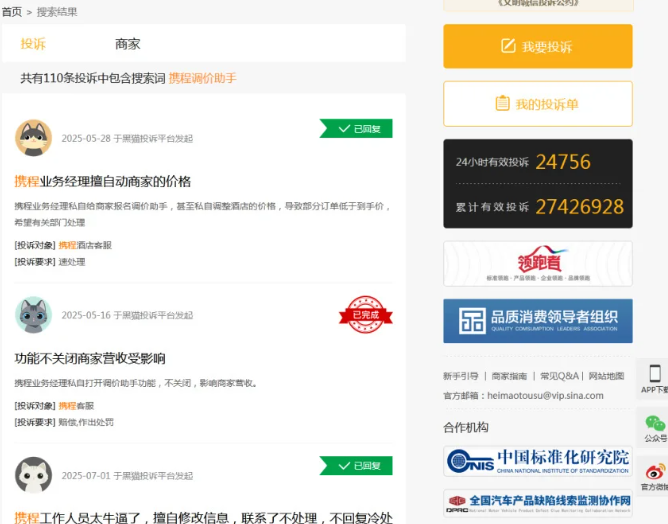Click the 搜索结果 breadcrumb text
Screen dimensions: 668x524
(x=57, y=12)
